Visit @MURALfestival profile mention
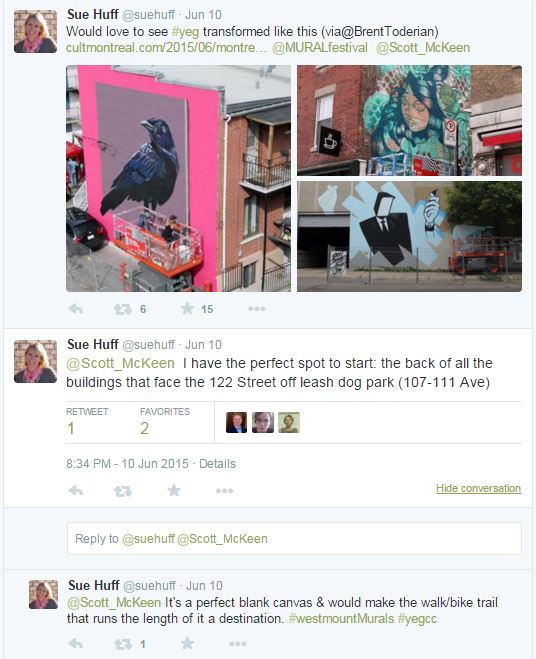The height and width of the screenshot is (659, 536). pyautogui.click(x=320, y=47)
